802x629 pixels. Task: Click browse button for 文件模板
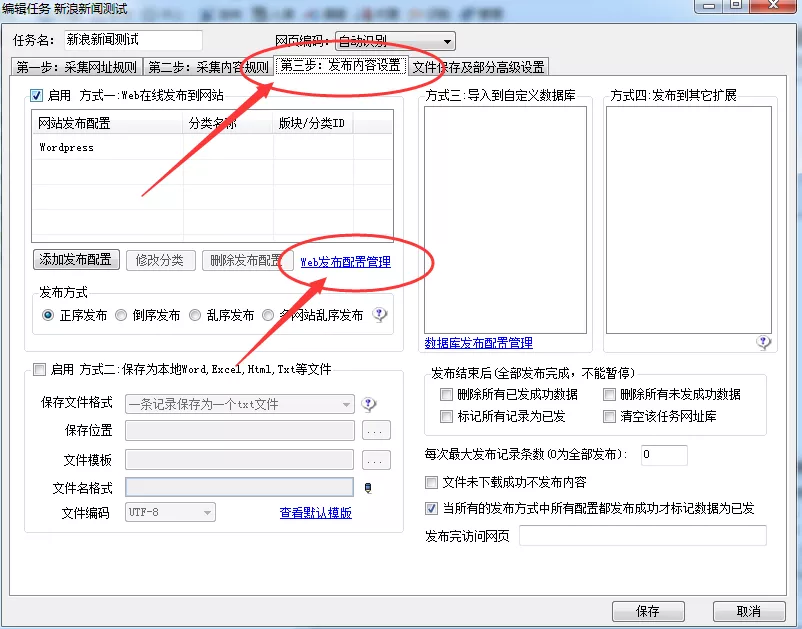(x=375, y=460)
